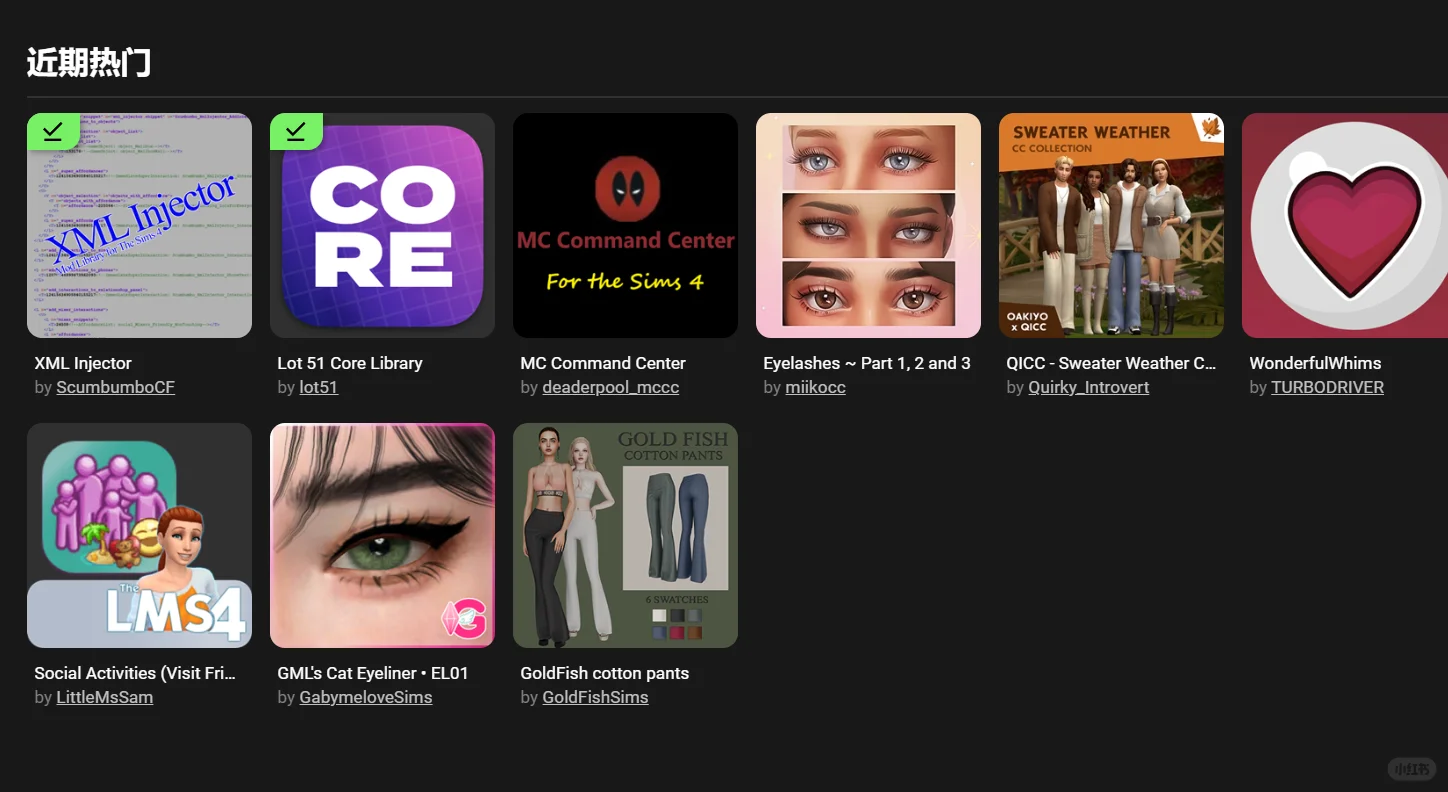Visit author deaderpool_mccc's profile
Screen dimensions: 1448x792
pos(610,387)
